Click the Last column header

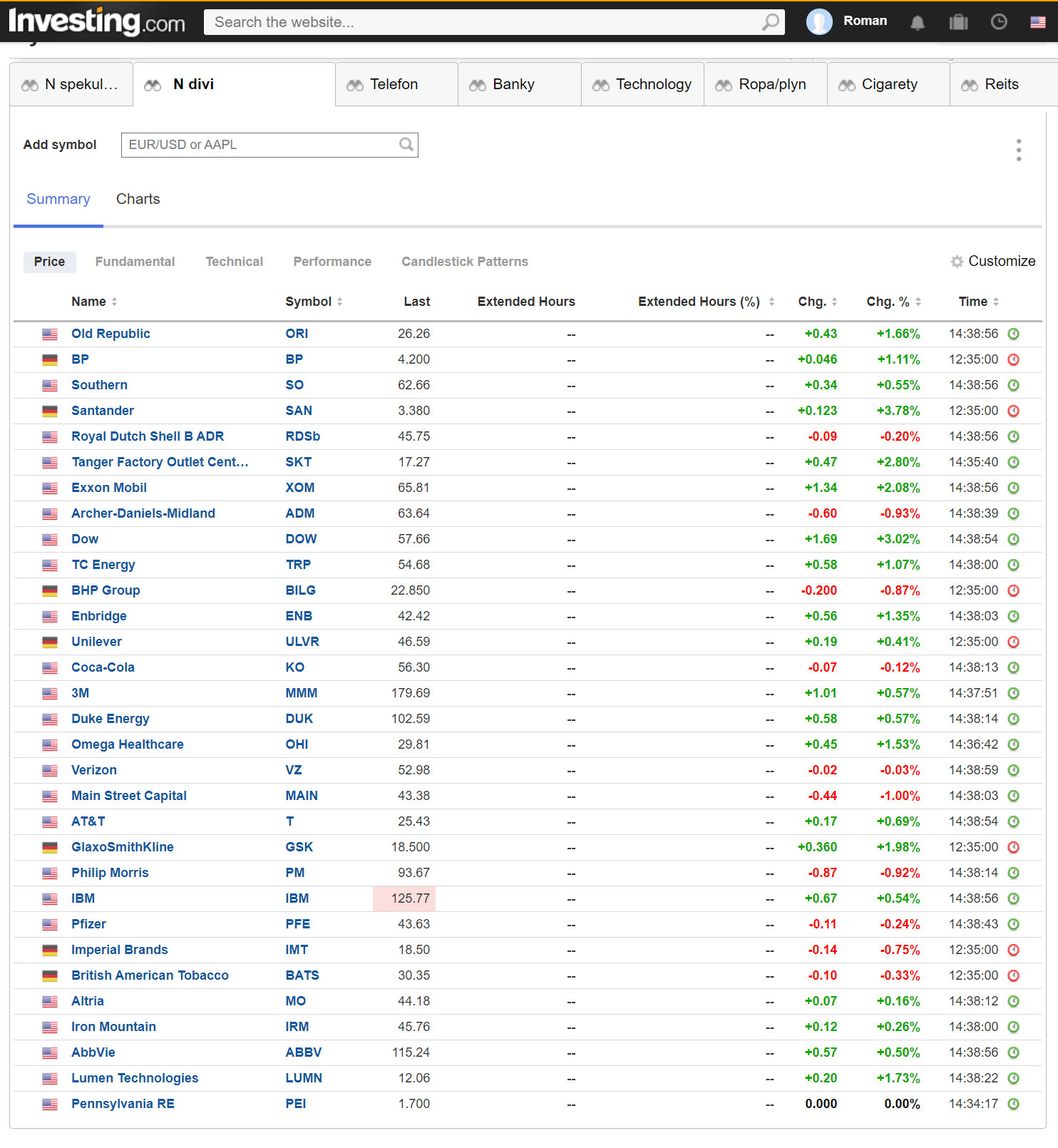click(416, 302)
